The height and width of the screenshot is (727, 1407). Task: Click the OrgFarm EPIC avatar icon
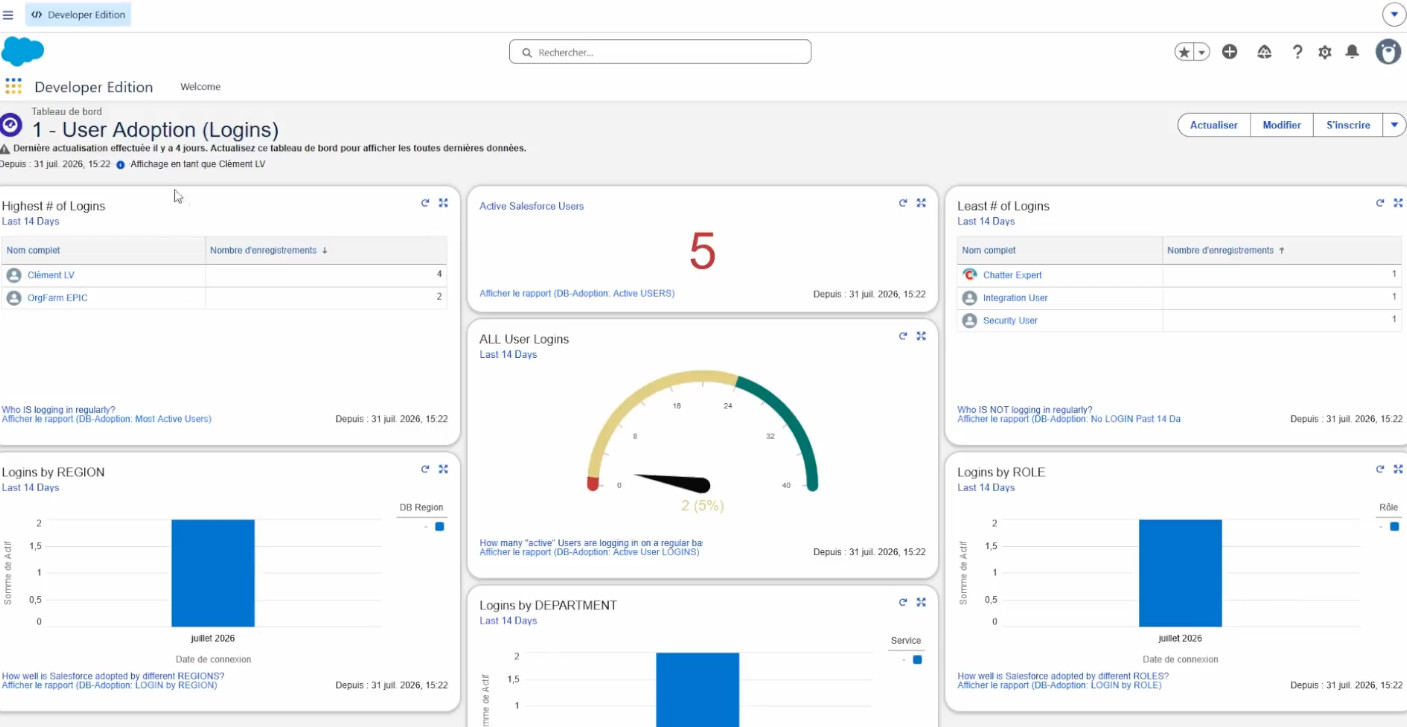tap(14, 298)
